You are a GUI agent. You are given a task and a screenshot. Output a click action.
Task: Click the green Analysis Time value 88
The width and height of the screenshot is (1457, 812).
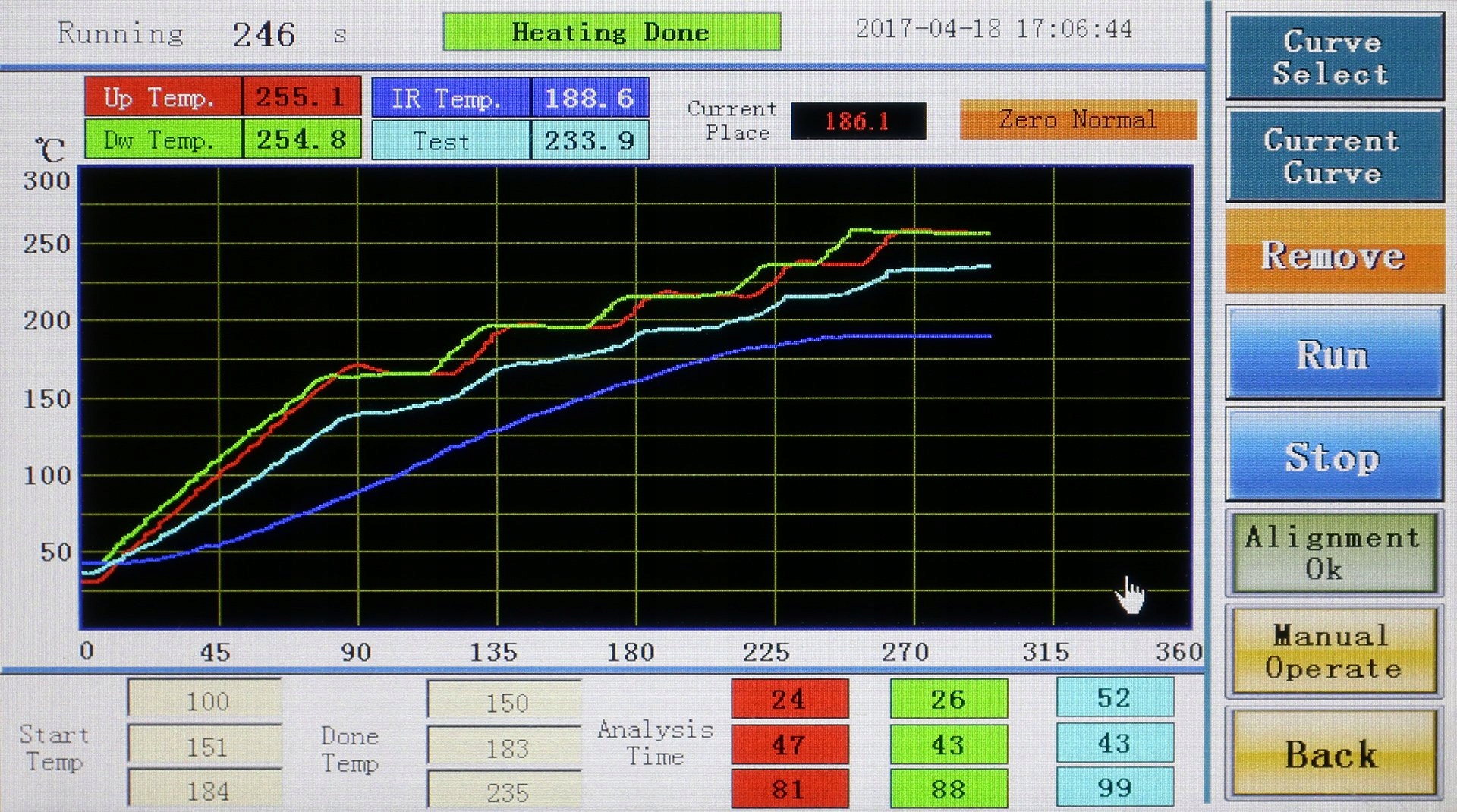(x=949, y=789)
